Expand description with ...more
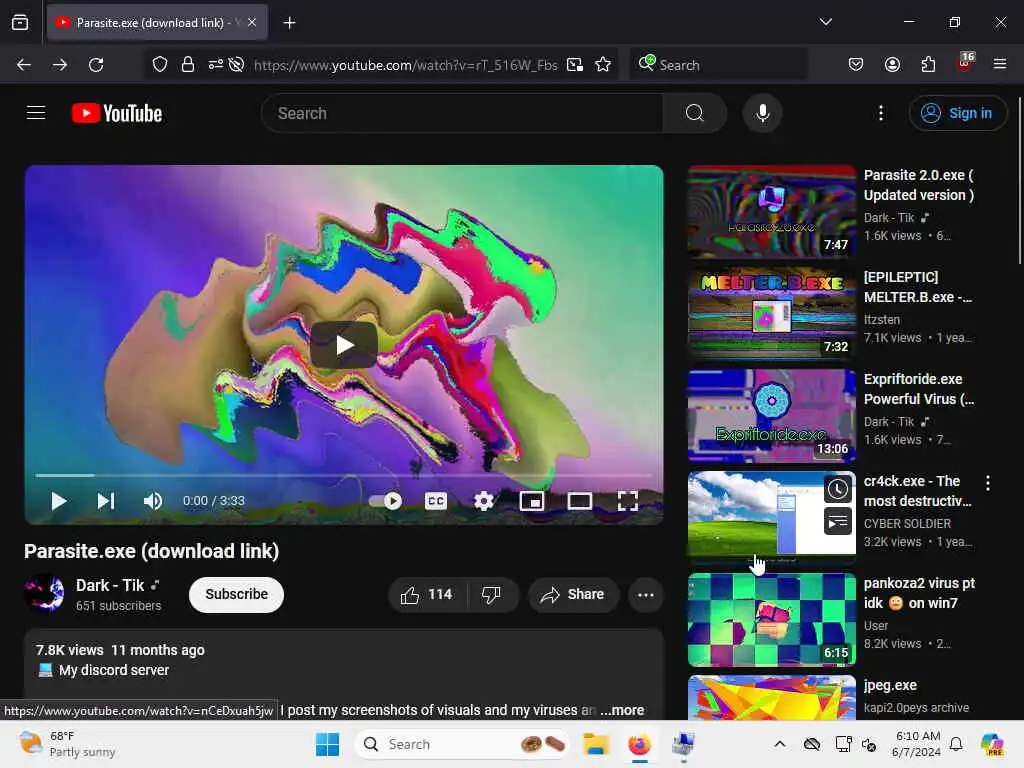Viewport: 1024px width, 768px height. [x=623, y=710]
